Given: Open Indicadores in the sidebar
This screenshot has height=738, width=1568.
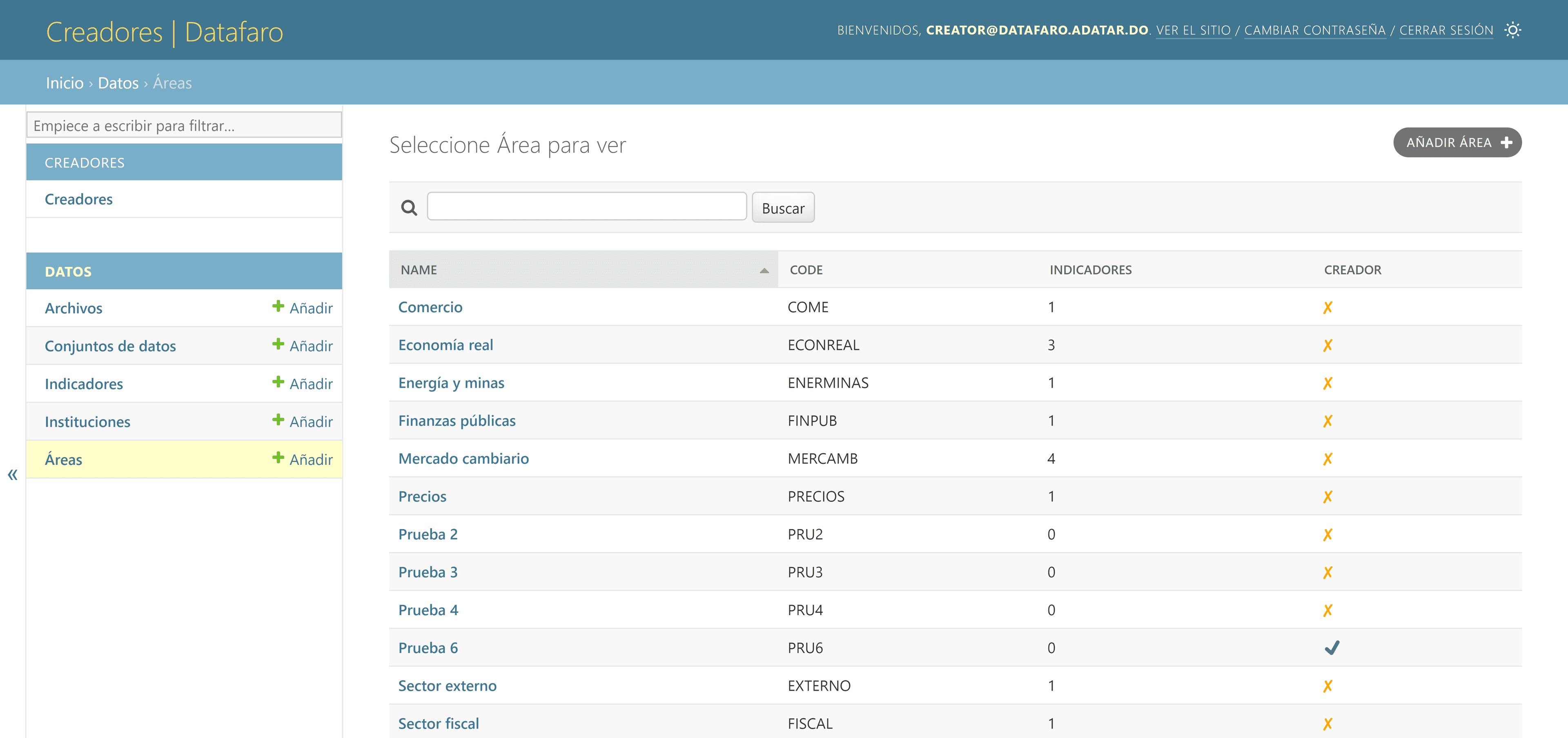Looking at the screenshot, I should point(84,383).
